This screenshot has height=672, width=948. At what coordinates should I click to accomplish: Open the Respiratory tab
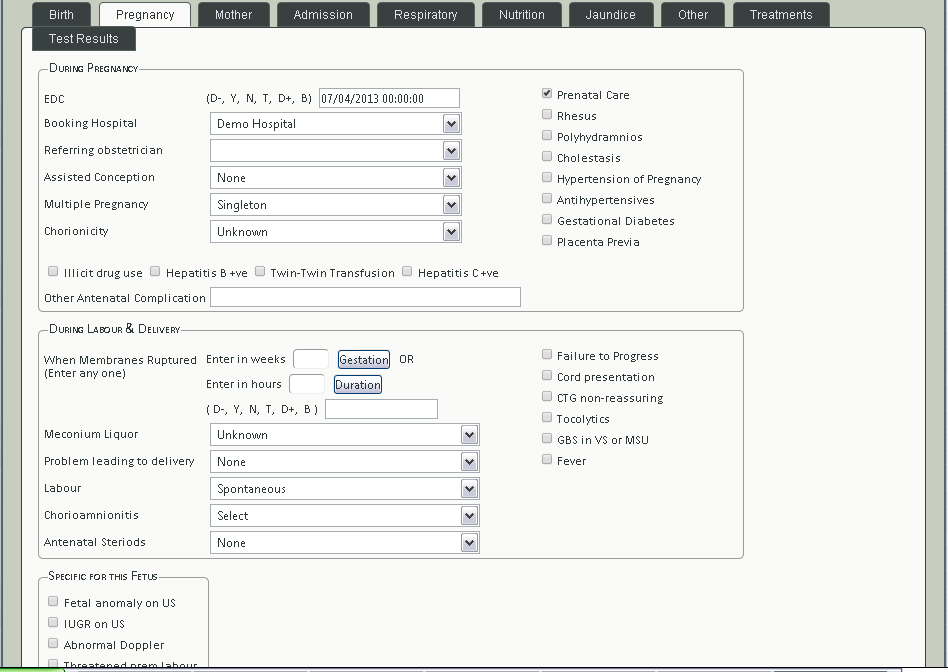[x=425, y=15]
